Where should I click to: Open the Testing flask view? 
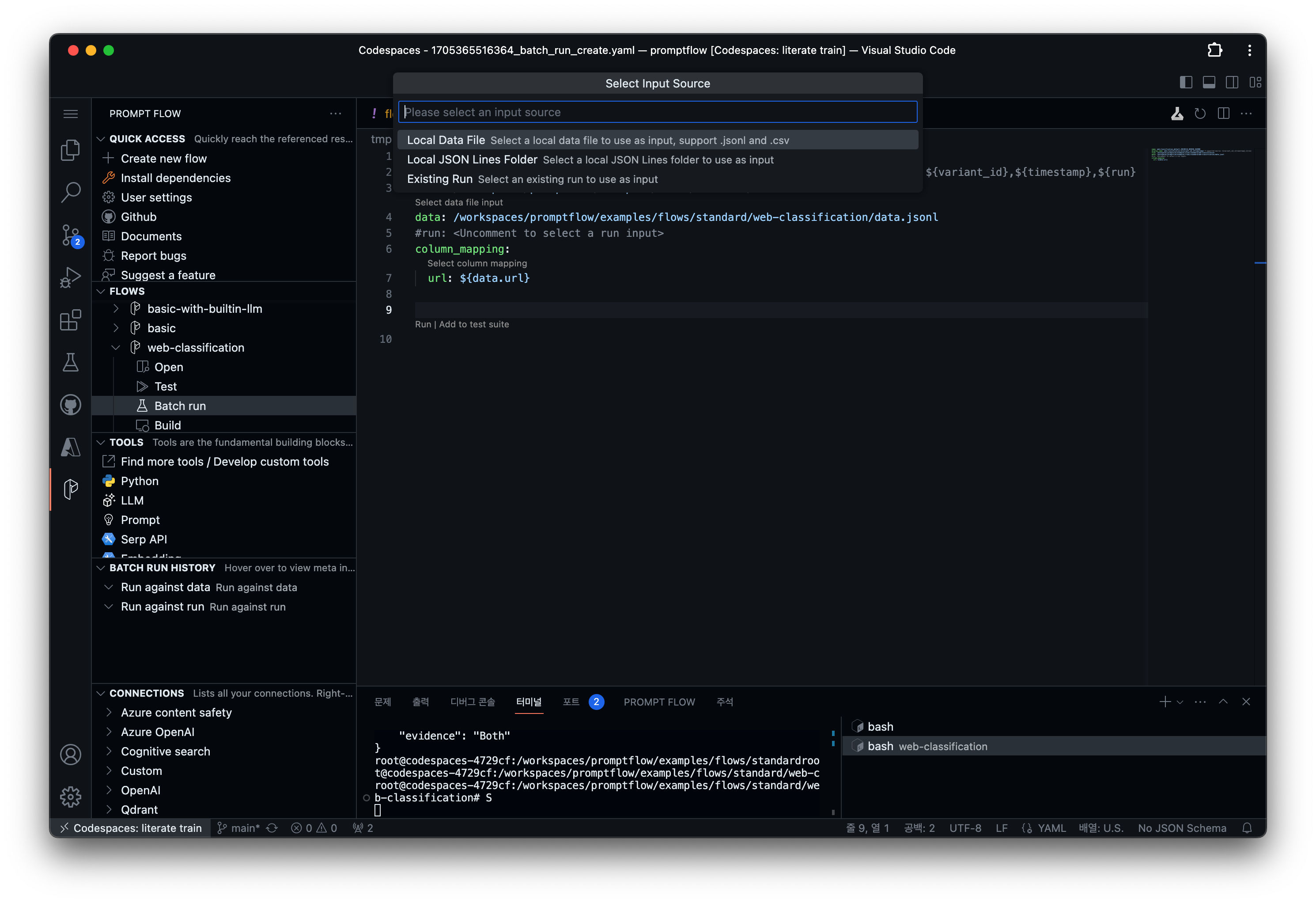[x=70, y=363]
